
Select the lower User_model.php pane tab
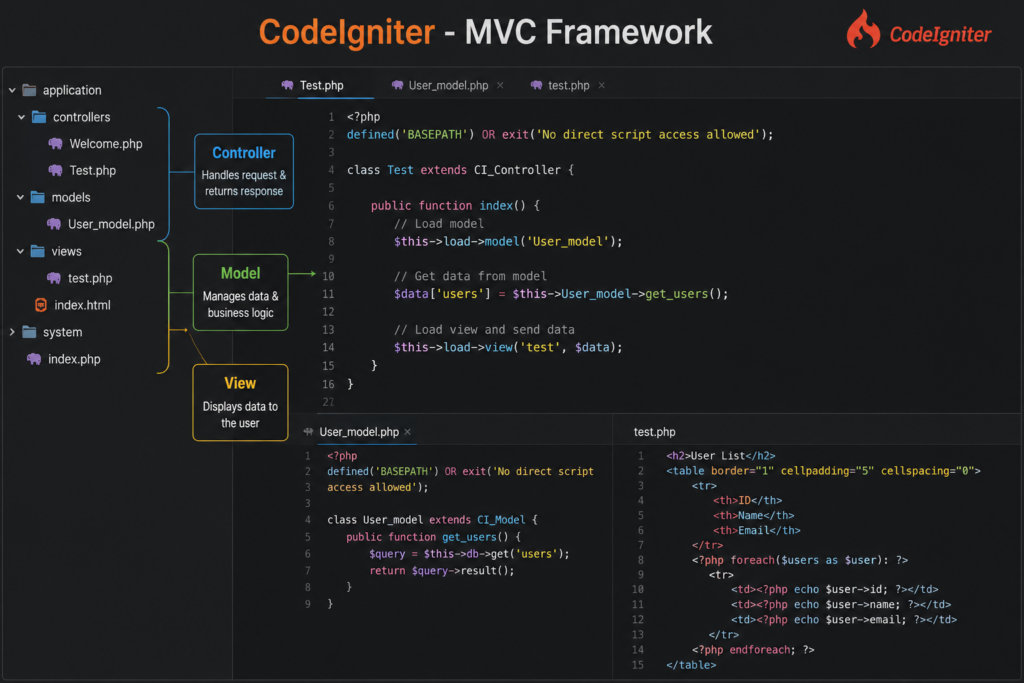(359, 432)
